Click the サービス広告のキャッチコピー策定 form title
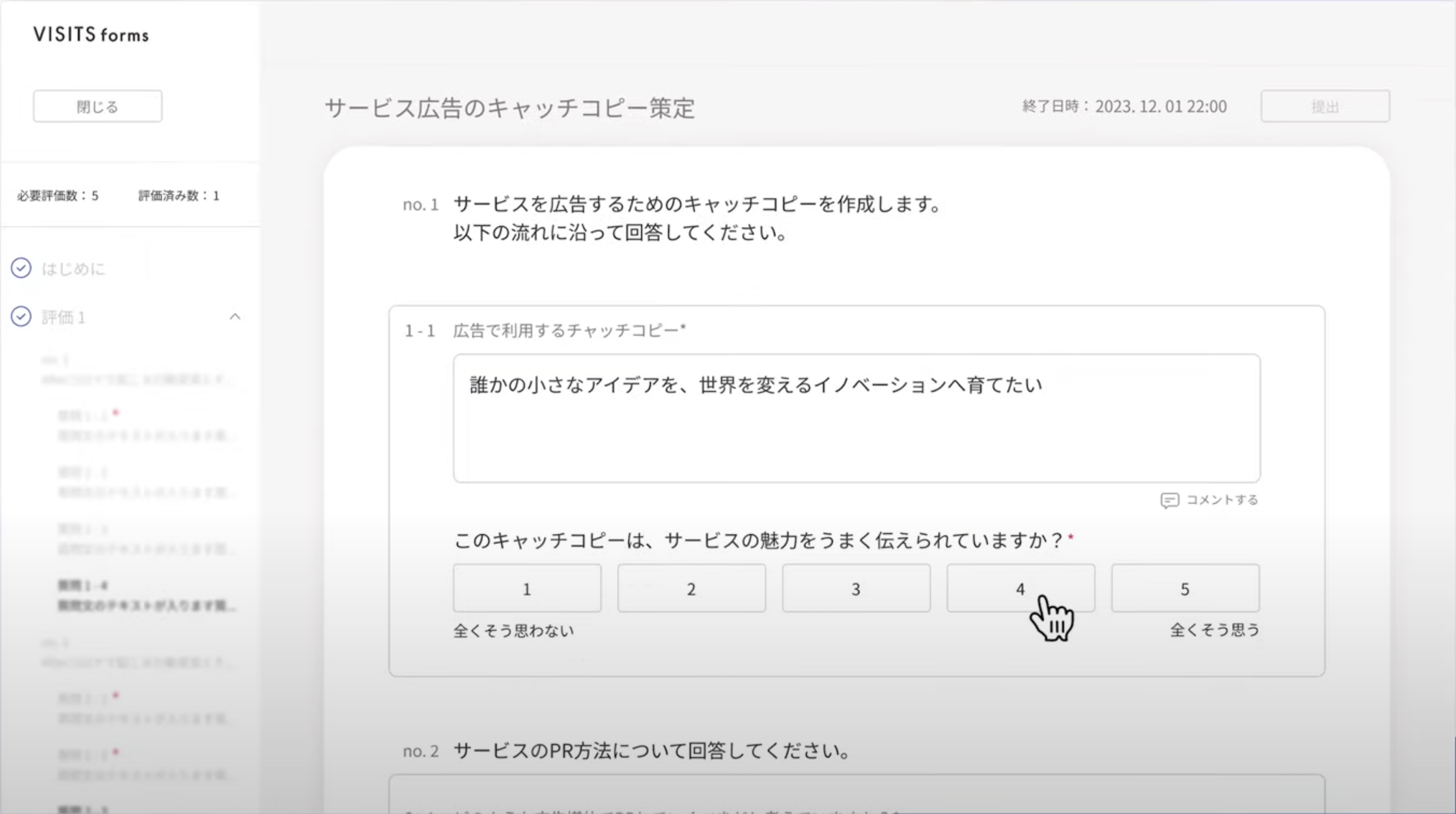This screenshot has height=814, width=1456. [510, 108]
